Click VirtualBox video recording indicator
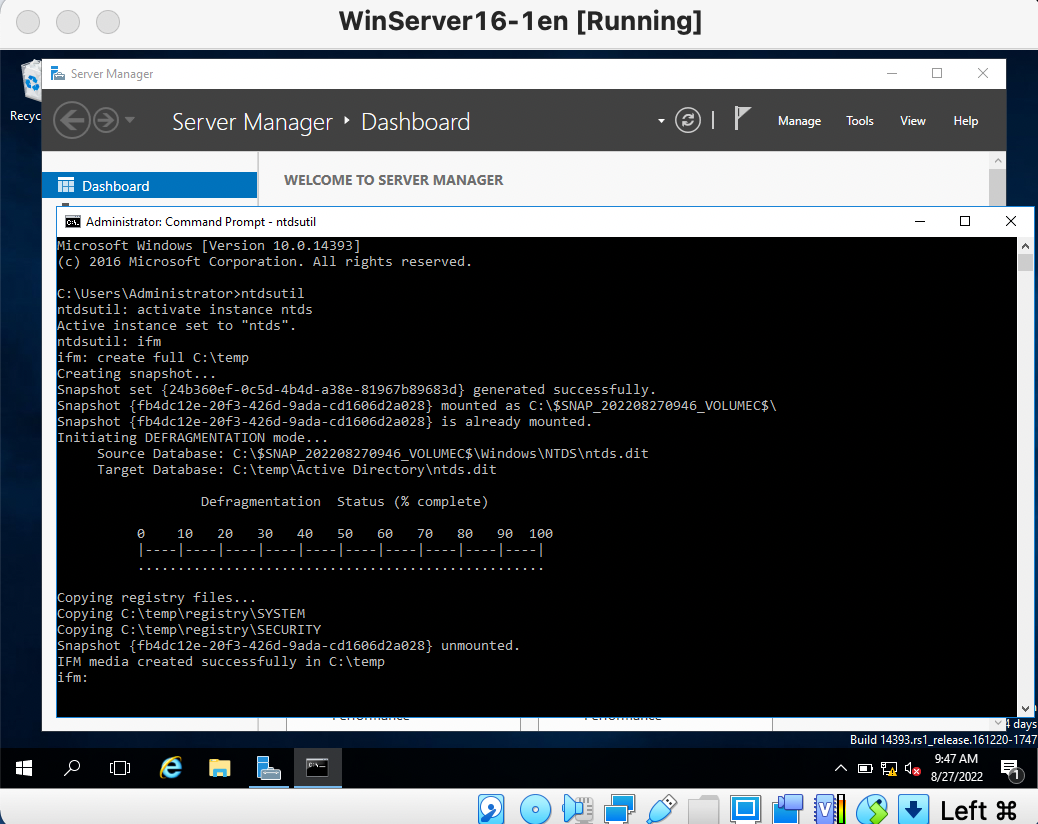The height and width of the screenshot is (824, 1038). click(787, 809)
